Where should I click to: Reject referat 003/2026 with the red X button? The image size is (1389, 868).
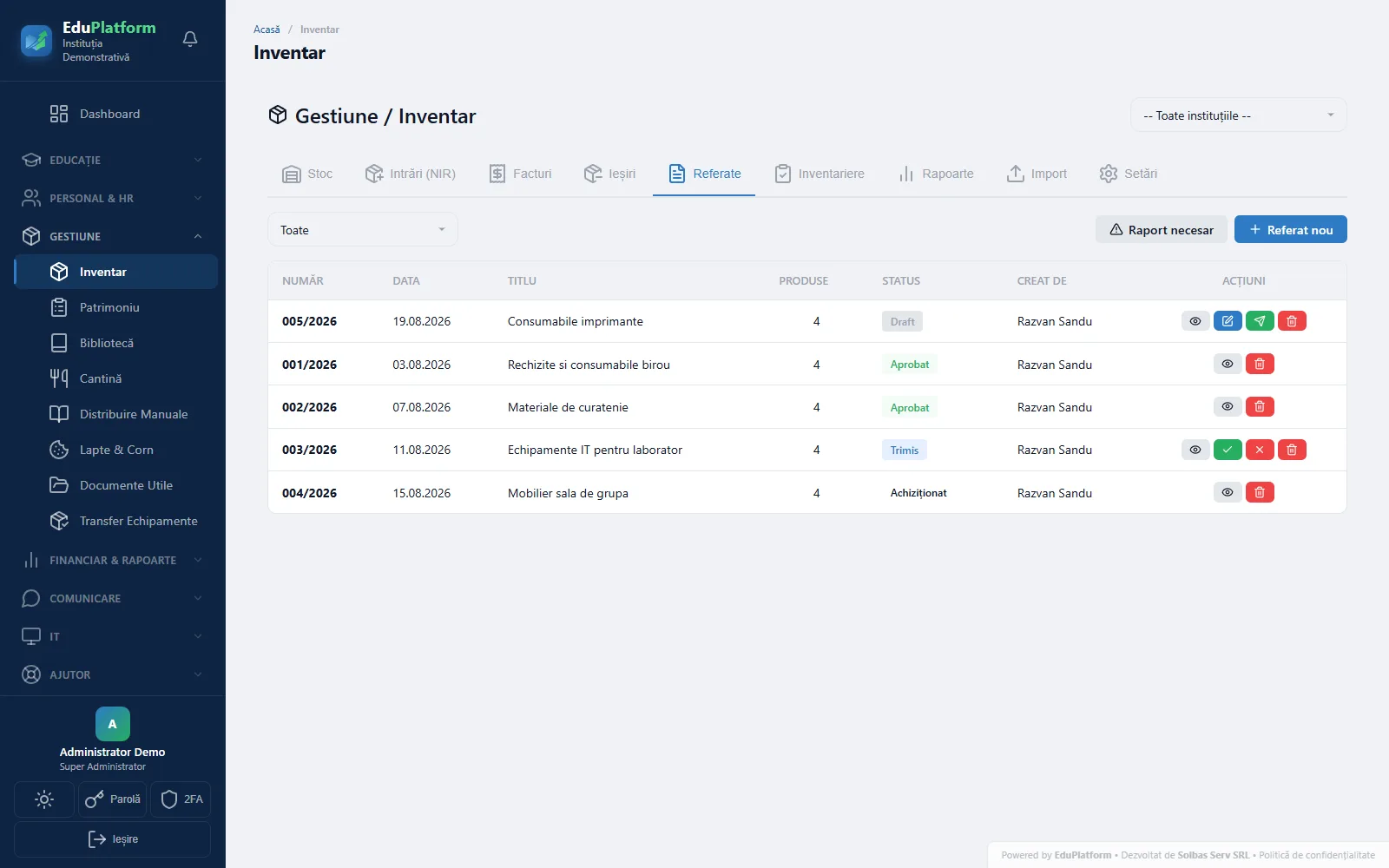pos(1260,450)
